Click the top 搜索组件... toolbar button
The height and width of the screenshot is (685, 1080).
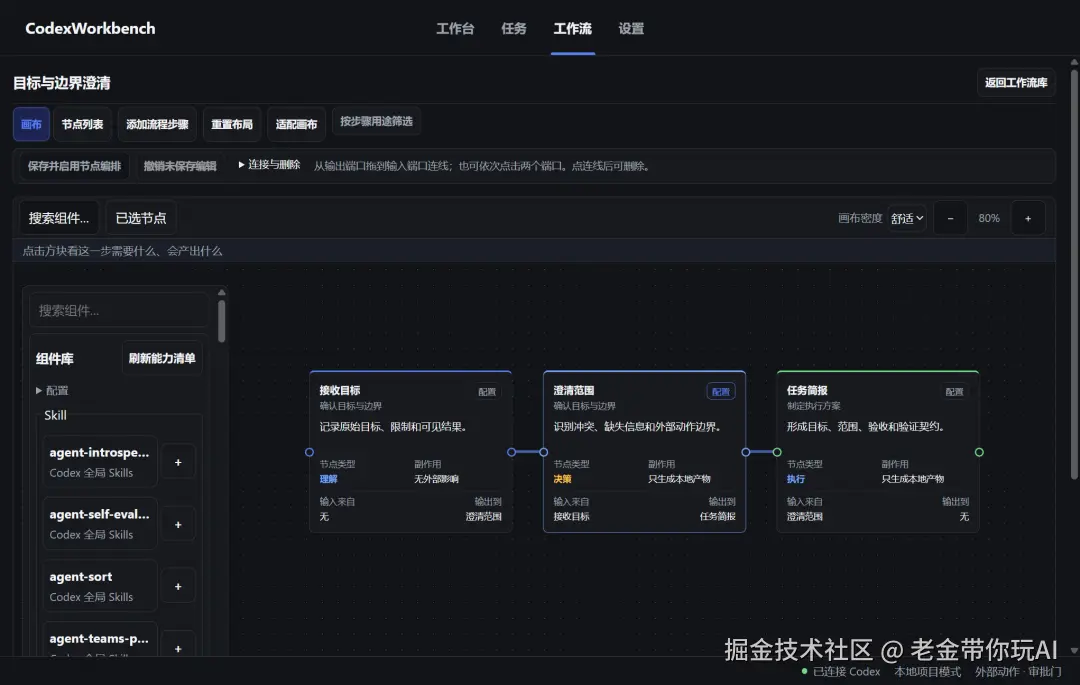(59, 218)
